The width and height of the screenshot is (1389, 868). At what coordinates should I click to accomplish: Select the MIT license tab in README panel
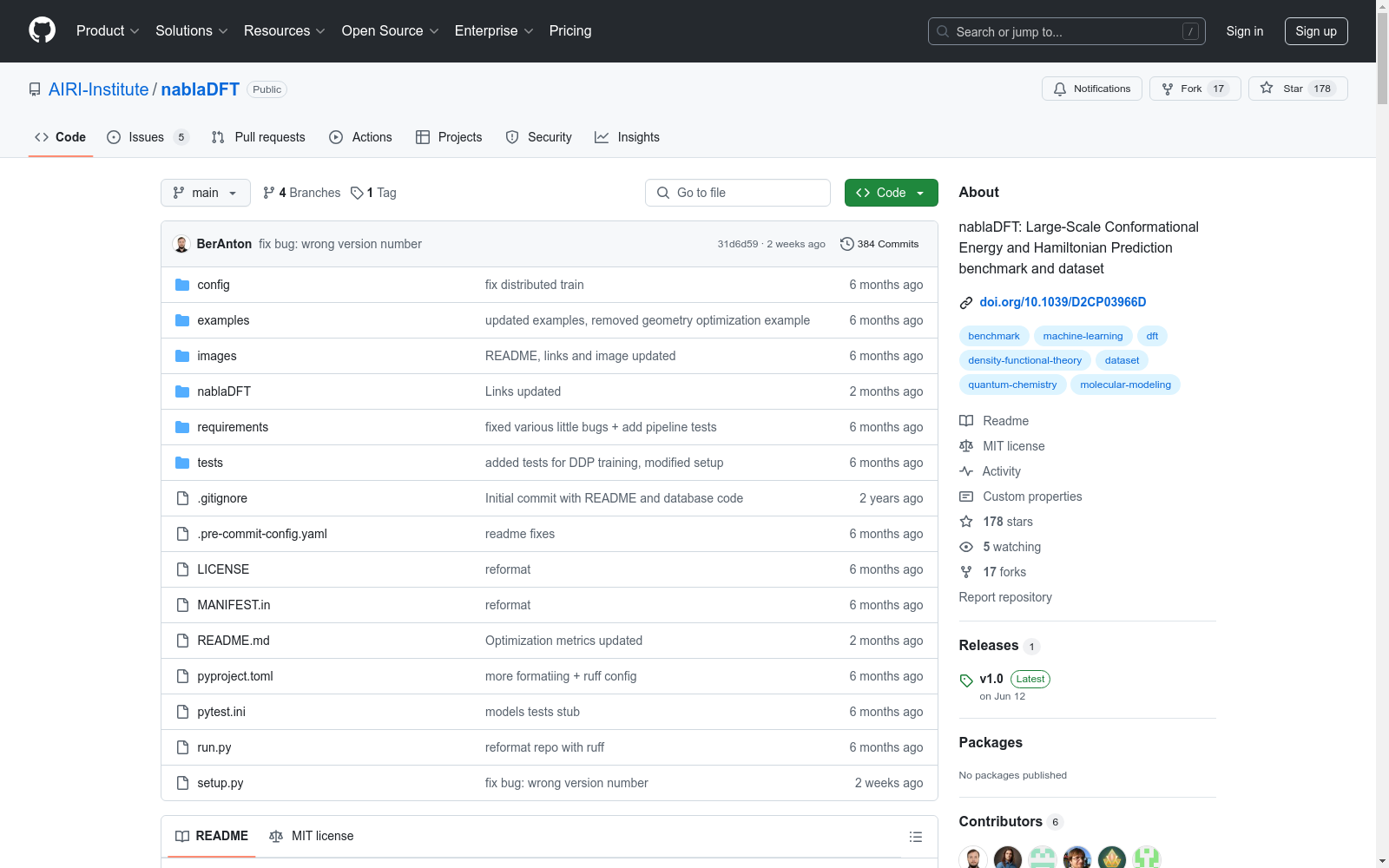click(312, 836)
